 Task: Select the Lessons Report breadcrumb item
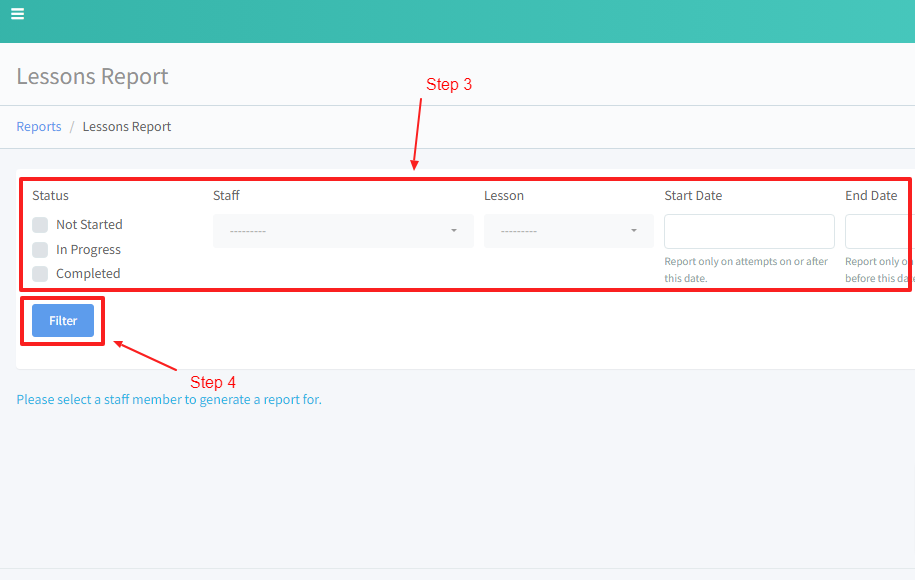point(127,127)
